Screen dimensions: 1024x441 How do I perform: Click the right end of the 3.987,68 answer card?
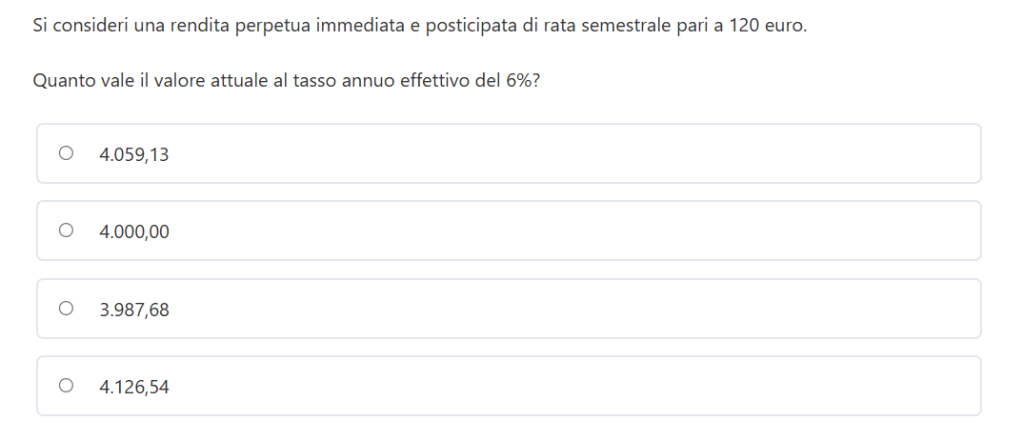tap(950, 310)
